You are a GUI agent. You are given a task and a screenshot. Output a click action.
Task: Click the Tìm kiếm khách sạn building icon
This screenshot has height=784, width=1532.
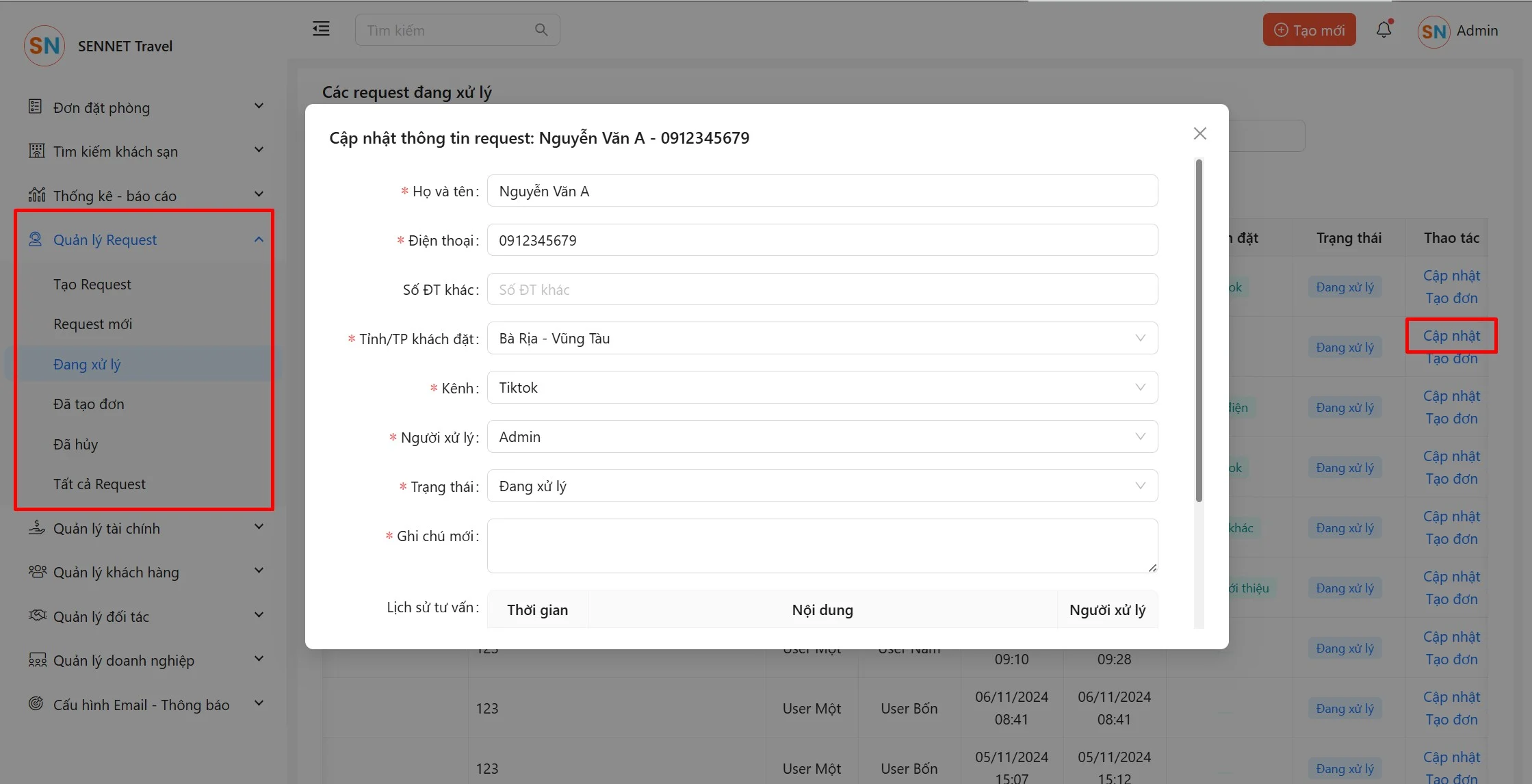[36, 151]
